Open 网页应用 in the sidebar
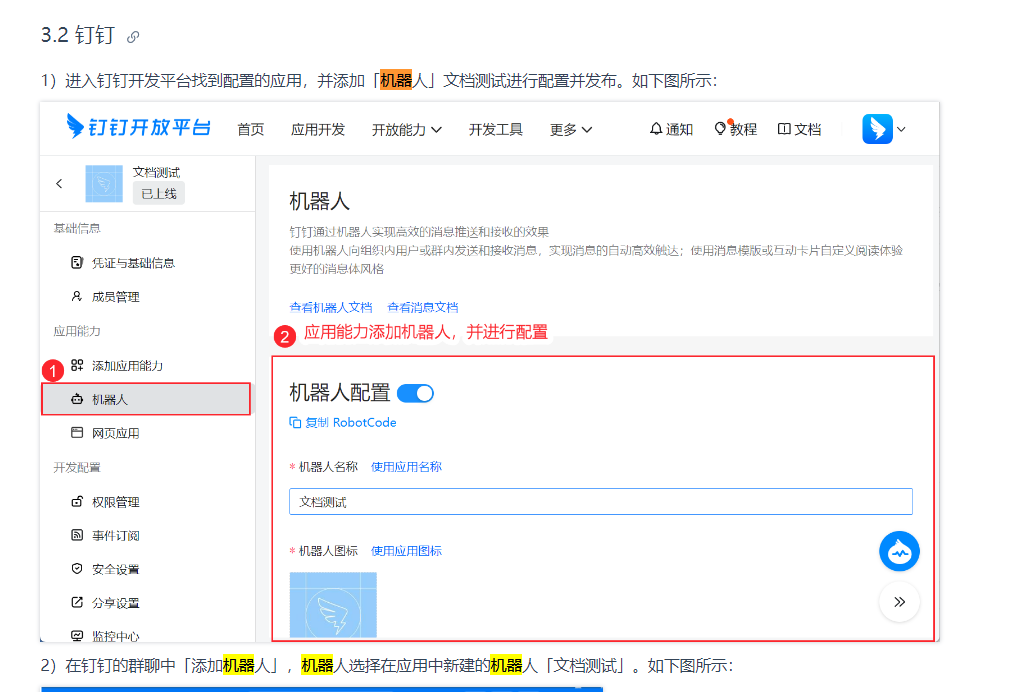1011x692 pixels. tap(115, 433)
